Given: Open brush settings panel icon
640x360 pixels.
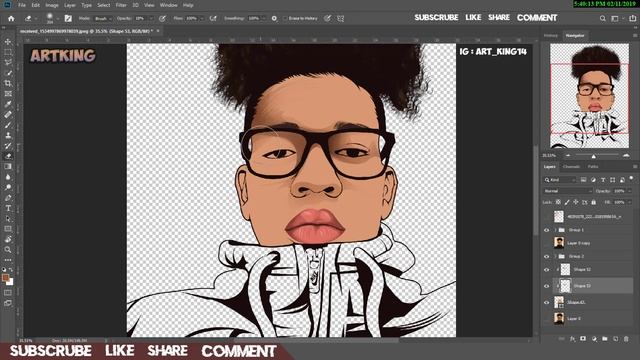Looking at the screenshot, I should point(68,18).
